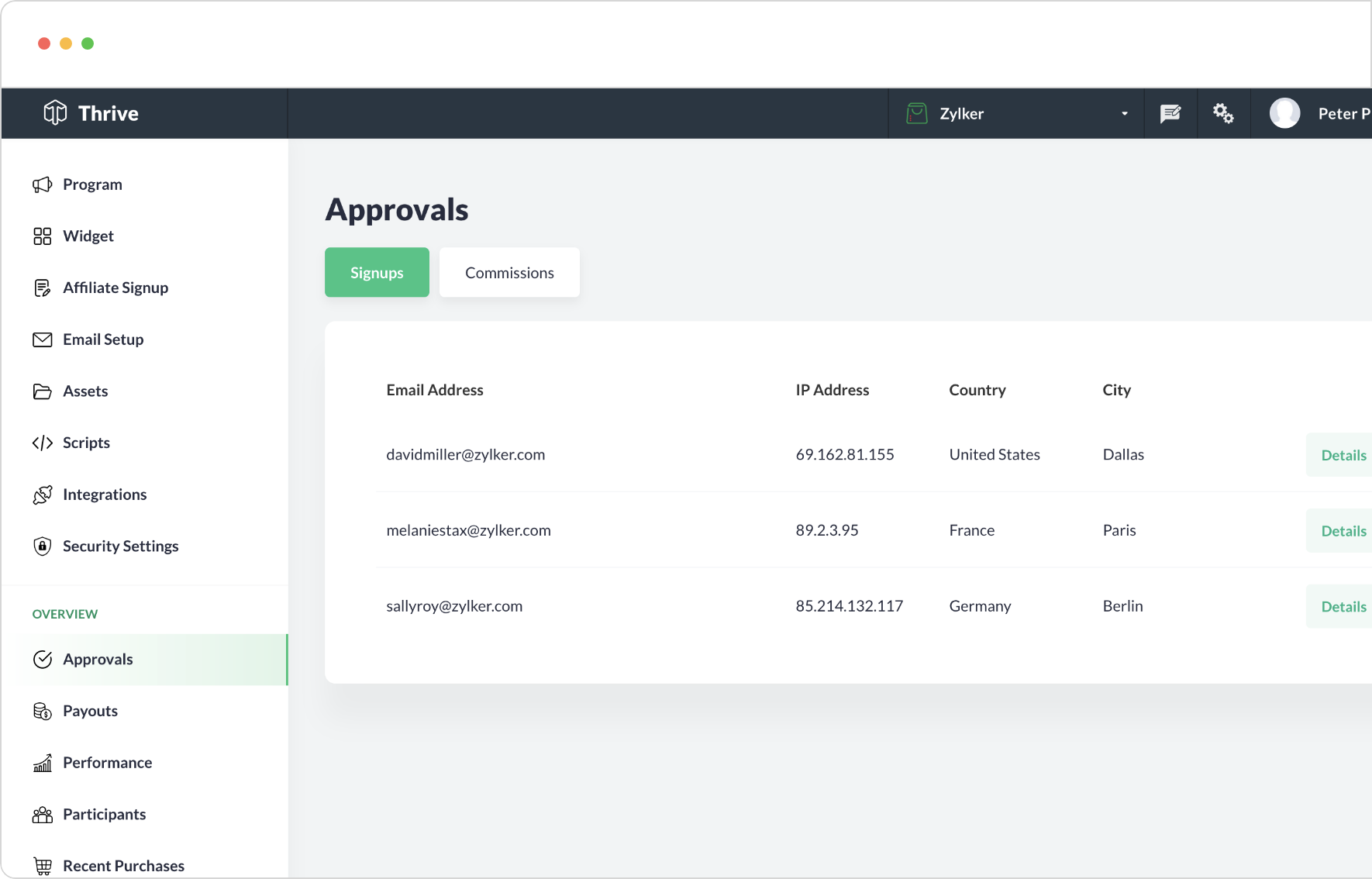
Task: Click the OVERVIEW section label
Action: click(65, 615)
